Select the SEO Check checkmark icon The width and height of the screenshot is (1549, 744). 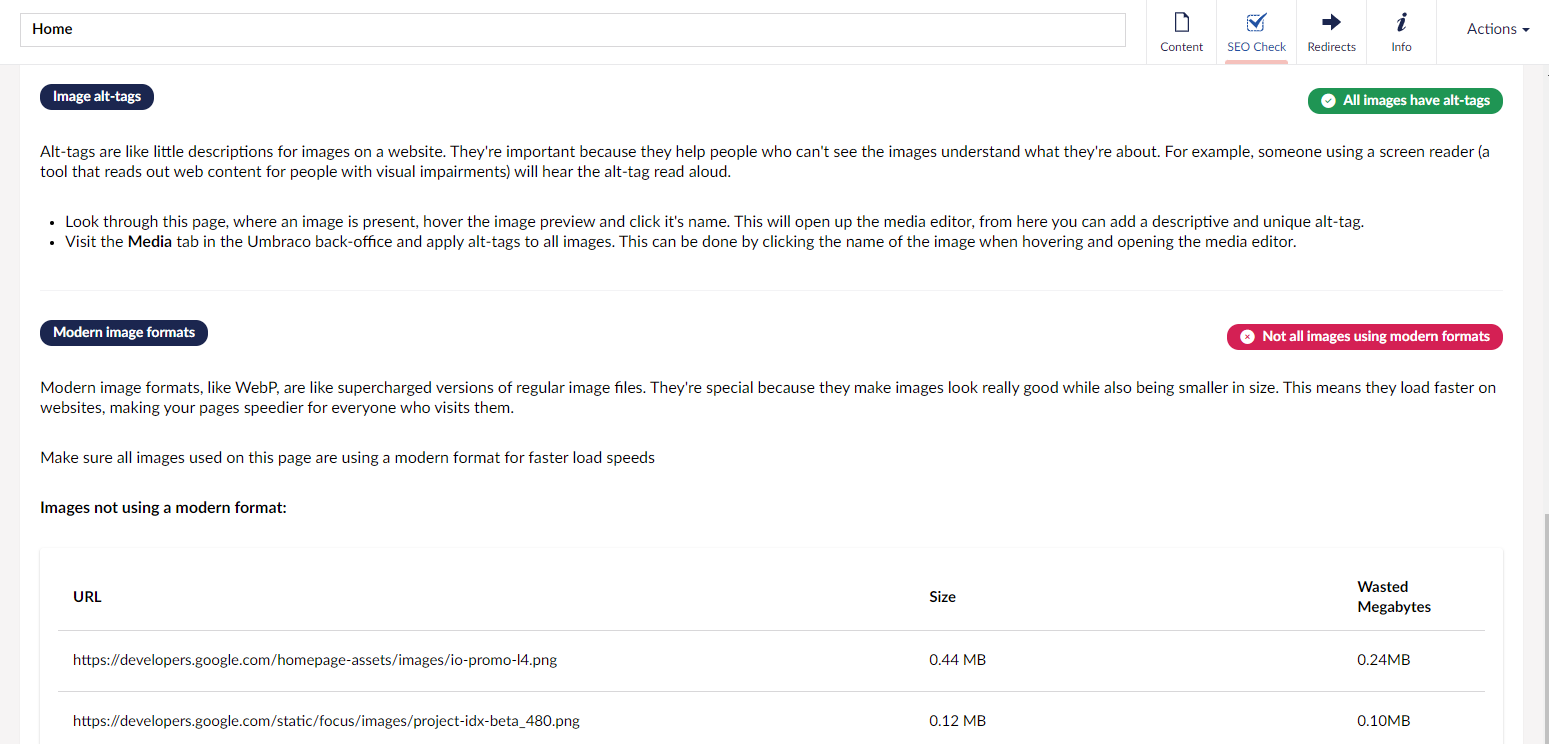pos(1256,20)
